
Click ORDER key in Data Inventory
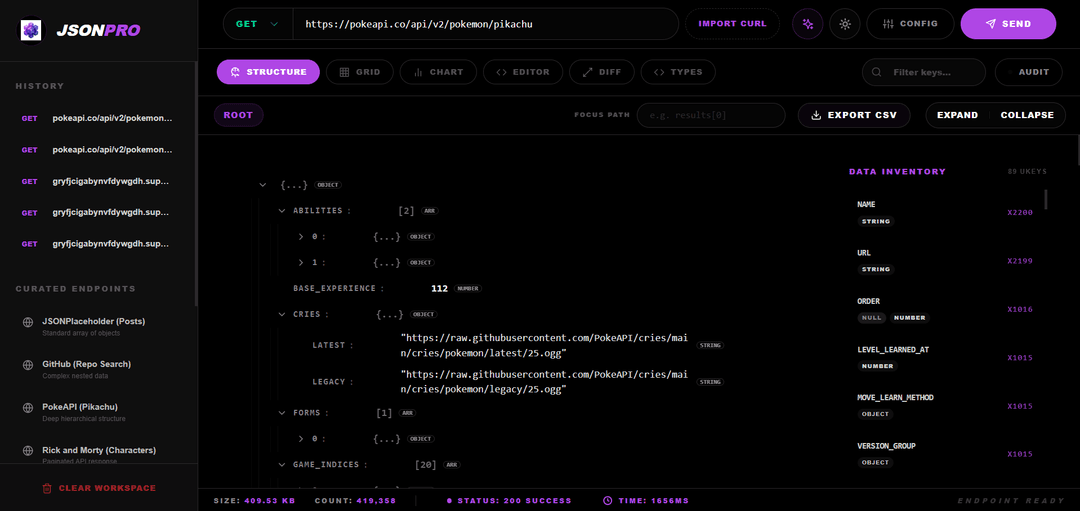(869, 301)
